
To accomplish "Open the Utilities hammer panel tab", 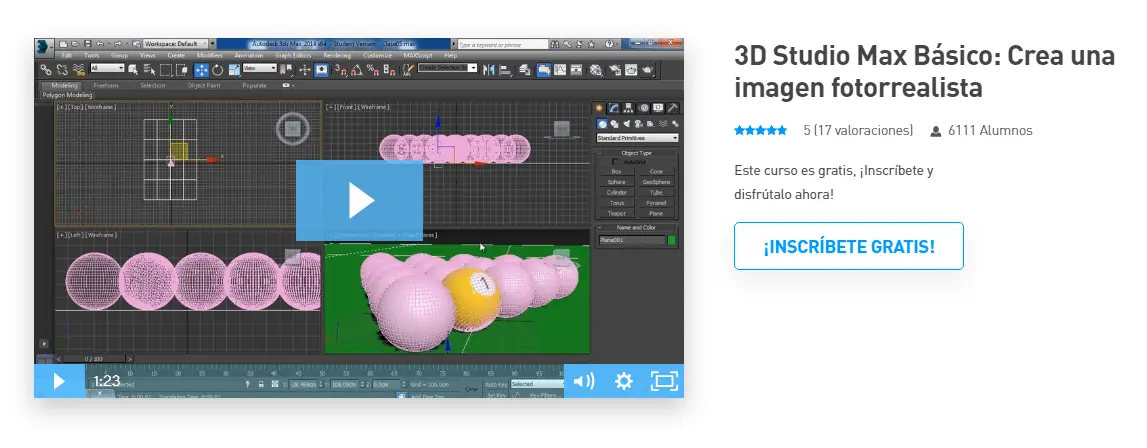I will tap(672, 108).
